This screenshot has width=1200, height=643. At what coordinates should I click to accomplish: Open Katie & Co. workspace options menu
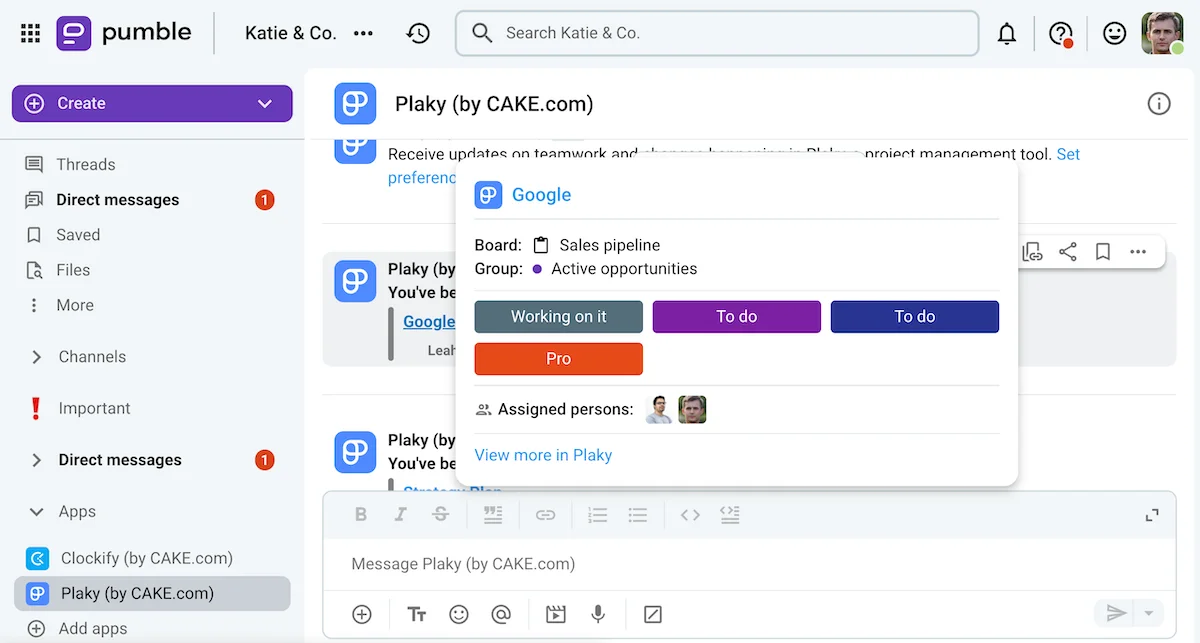tap(364, 33)
